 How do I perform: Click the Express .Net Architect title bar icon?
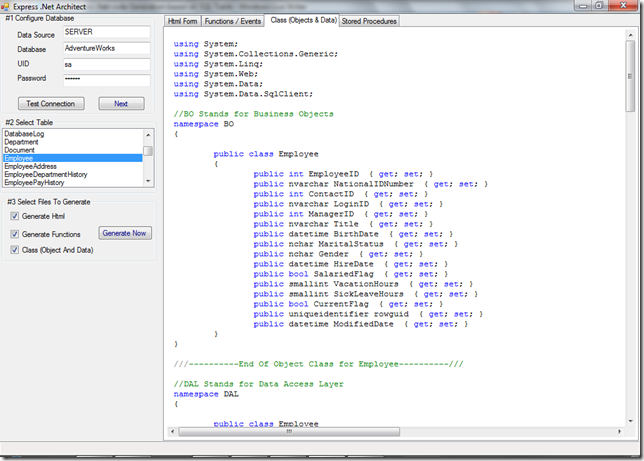pyautogui.click(x=7, y=5)
